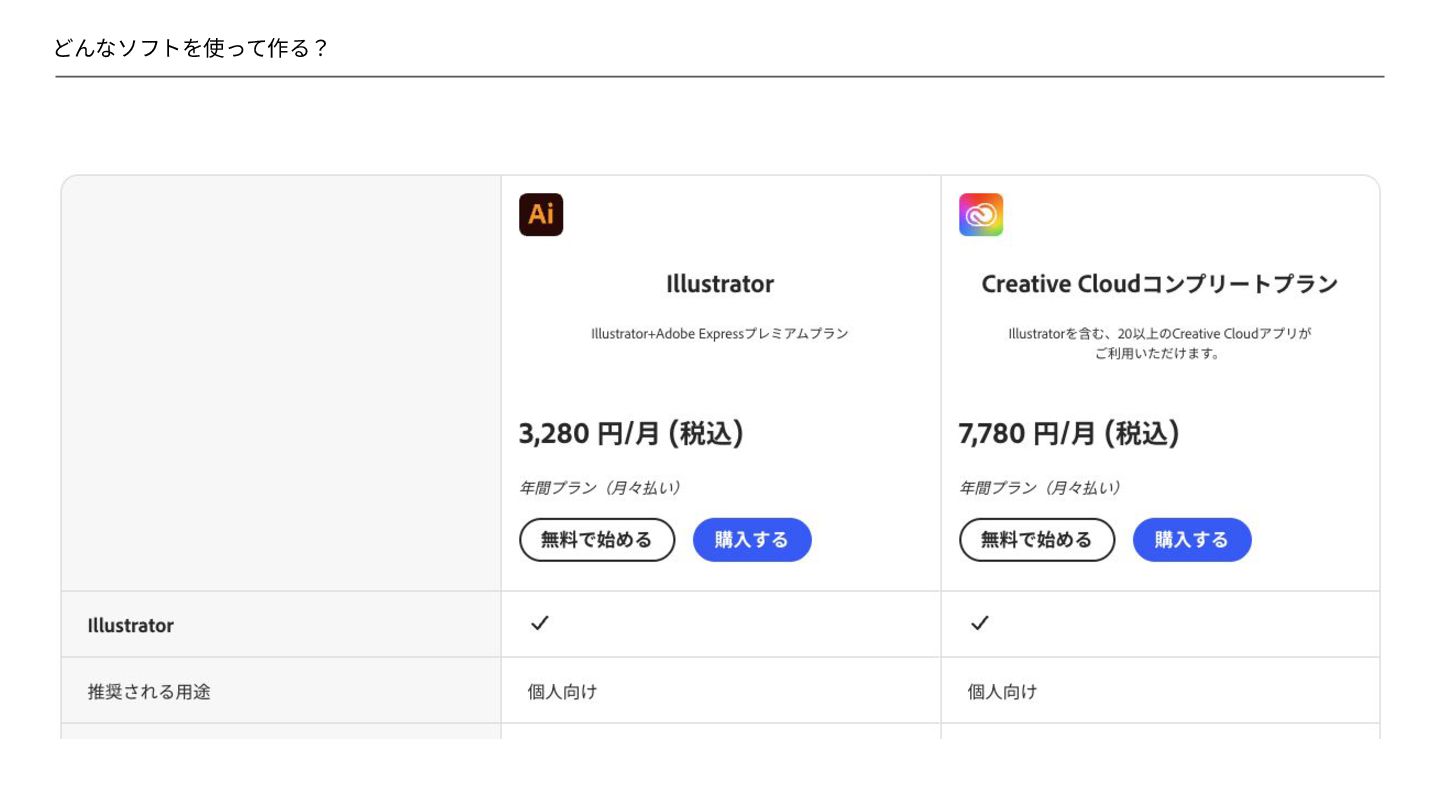
Task: Click 購入する under the Illustrator plan
Action: click(752, 540)
